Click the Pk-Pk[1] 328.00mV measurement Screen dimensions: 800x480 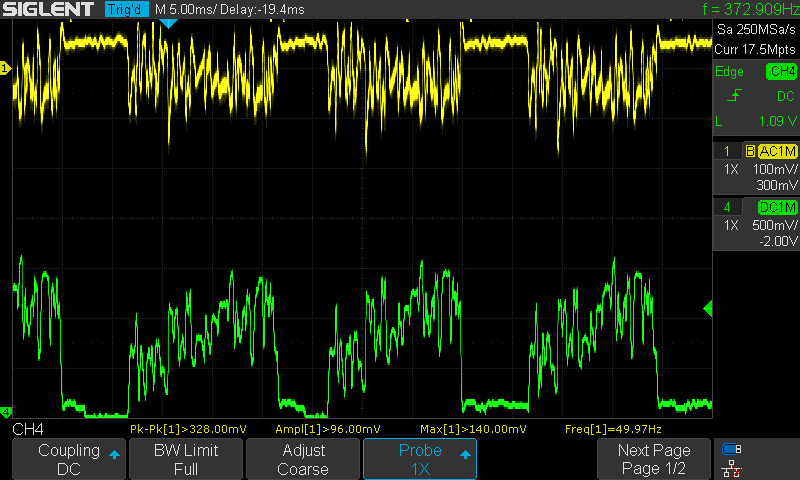188,429
